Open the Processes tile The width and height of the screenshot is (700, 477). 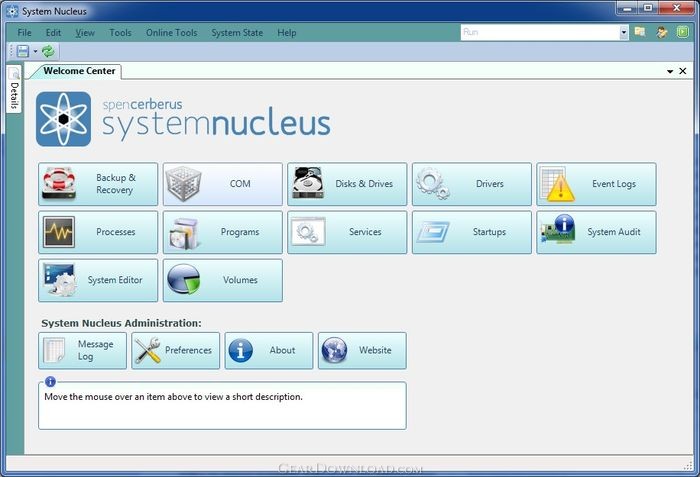98,232
